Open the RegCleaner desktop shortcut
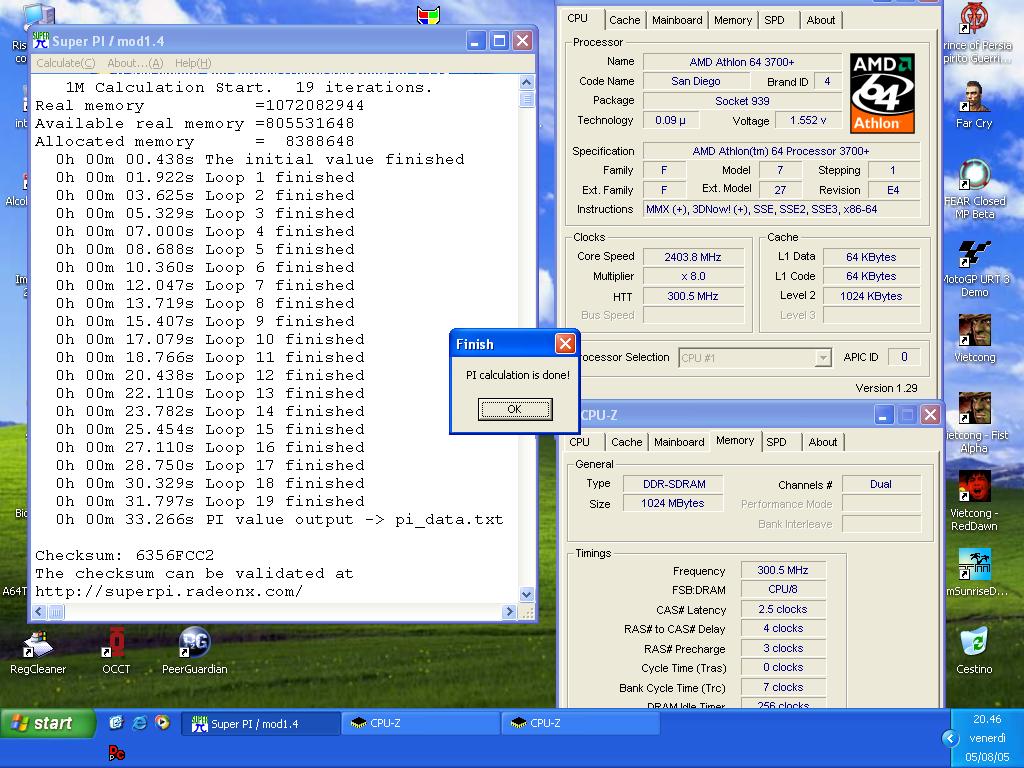 (38, 652)
